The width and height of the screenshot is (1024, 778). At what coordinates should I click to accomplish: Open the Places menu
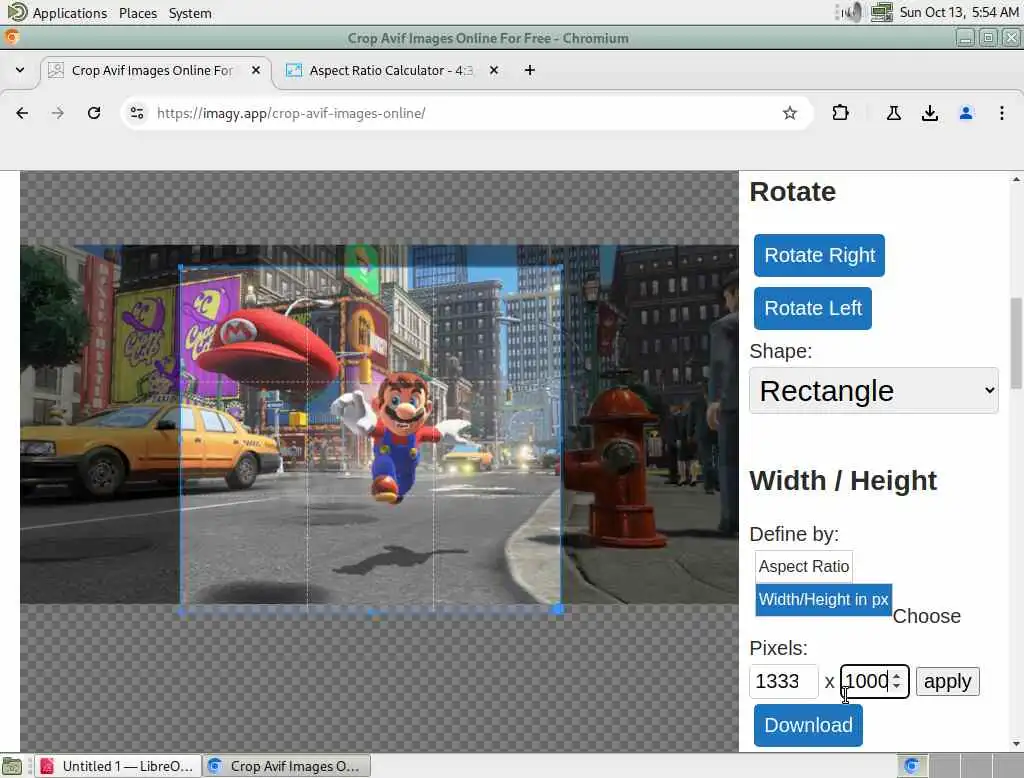(138, 13)
